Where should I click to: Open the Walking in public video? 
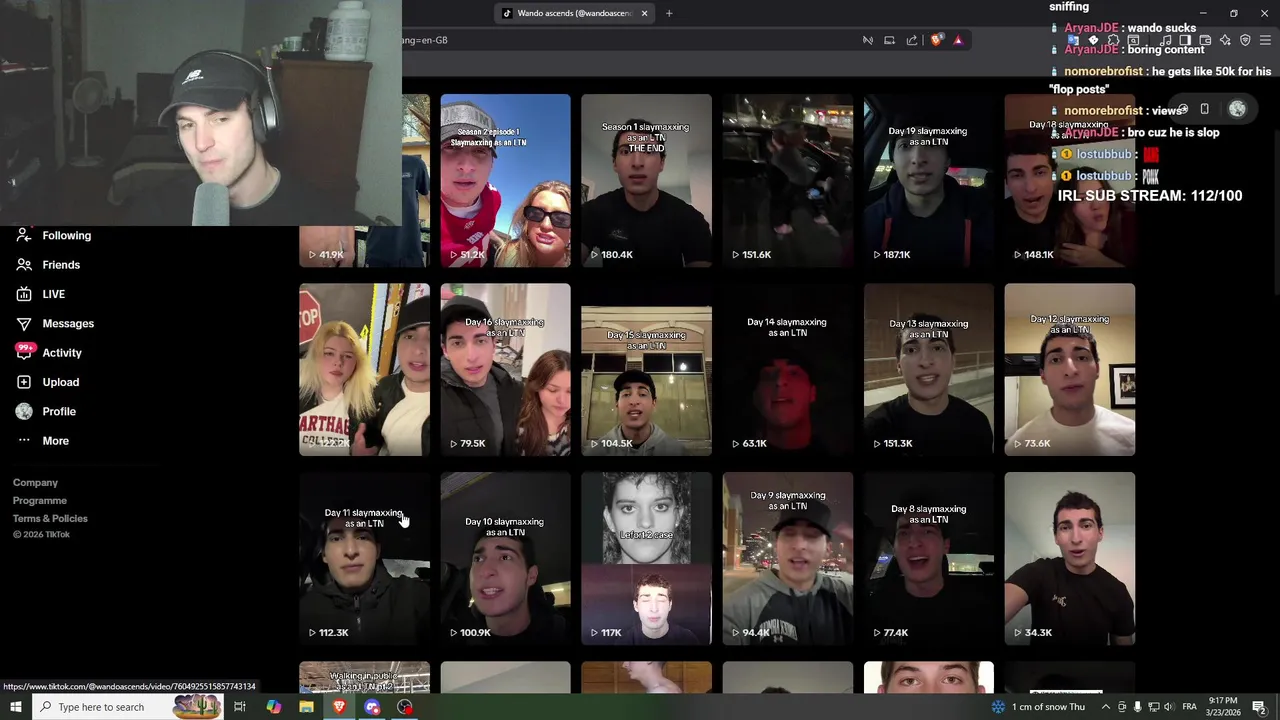pyautogui.click(x=365, y=677)
